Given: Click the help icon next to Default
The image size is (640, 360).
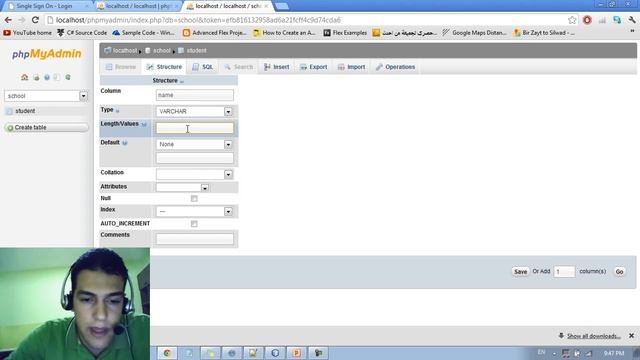Looking at the screenshot, I should (x=125, y=143).
